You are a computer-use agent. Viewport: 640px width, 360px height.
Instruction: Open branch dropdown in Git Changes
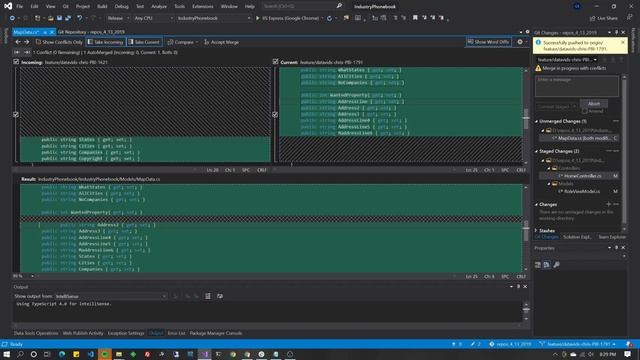[x=567, y=60]
